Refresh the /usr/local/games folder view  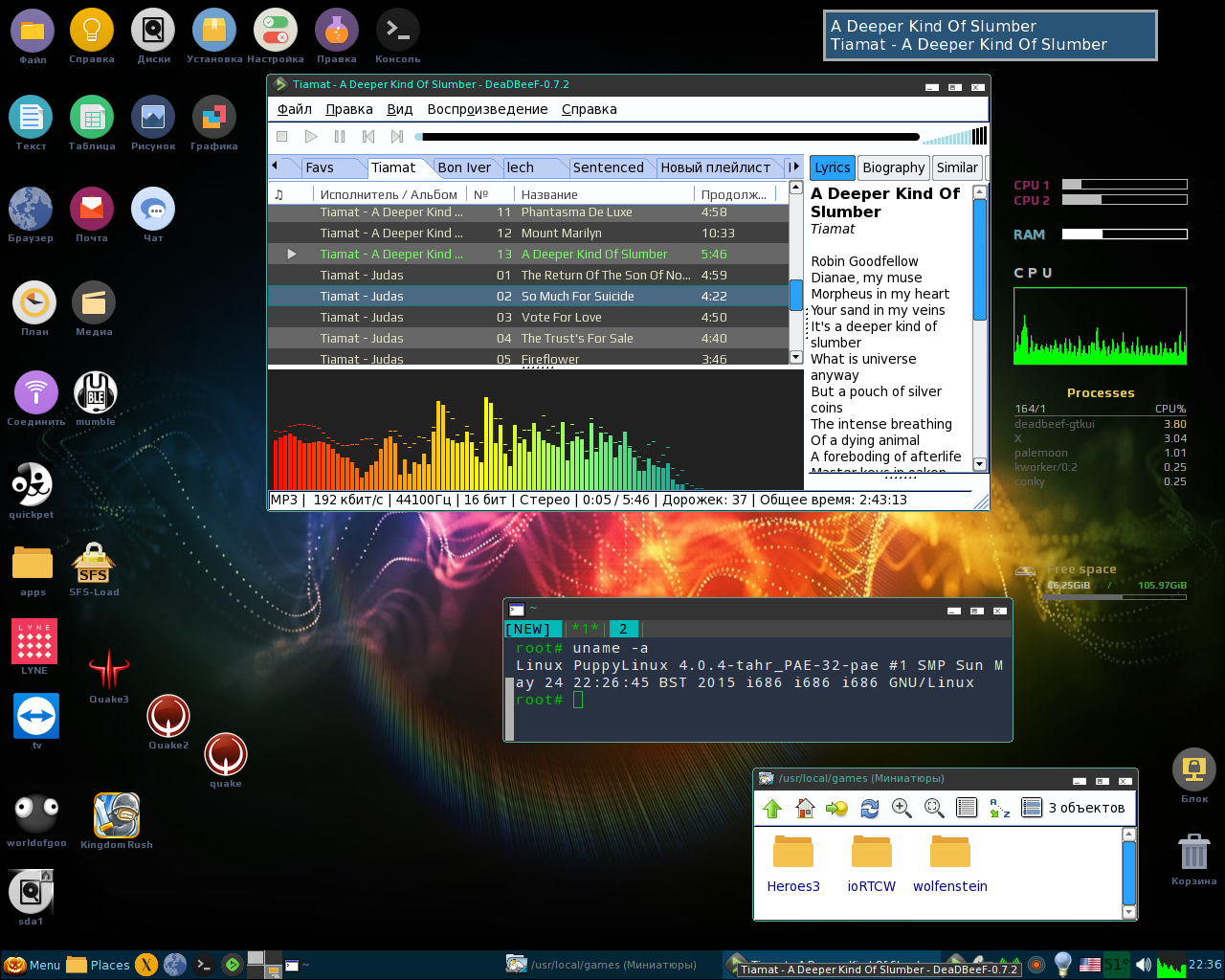[869, 809]
